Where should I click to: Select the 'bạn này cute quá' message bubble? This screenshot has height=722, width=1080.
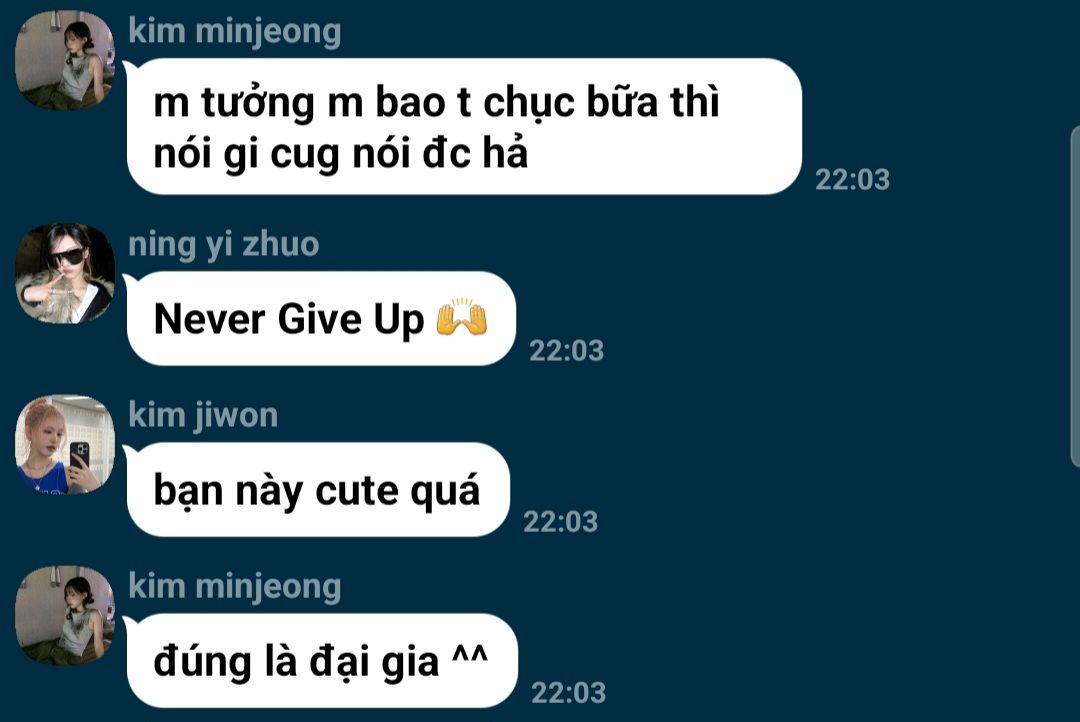[318, 490]
